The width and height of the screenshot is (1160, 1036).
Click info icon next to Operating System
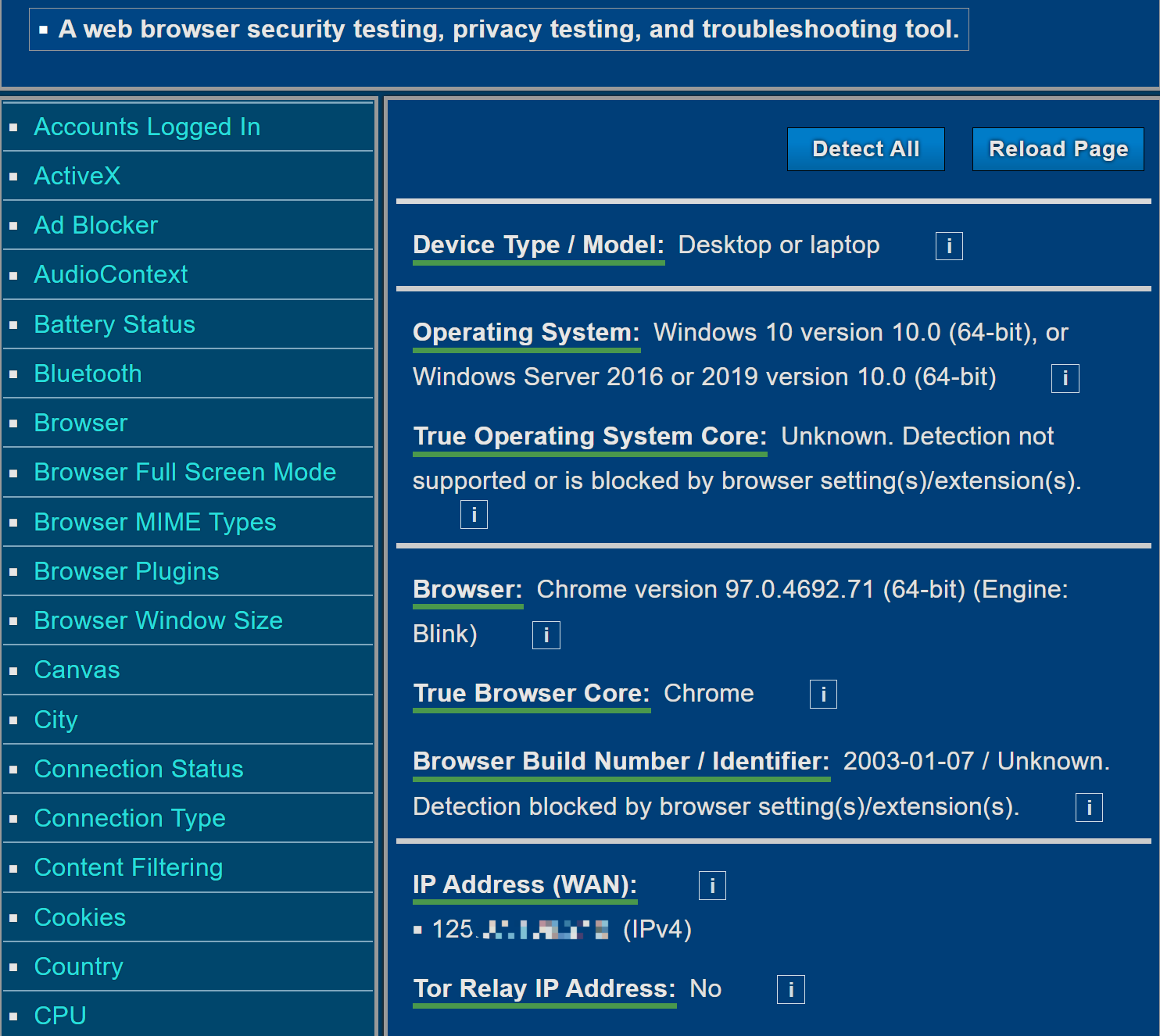pyautogui.click(x=1065, y=378)
